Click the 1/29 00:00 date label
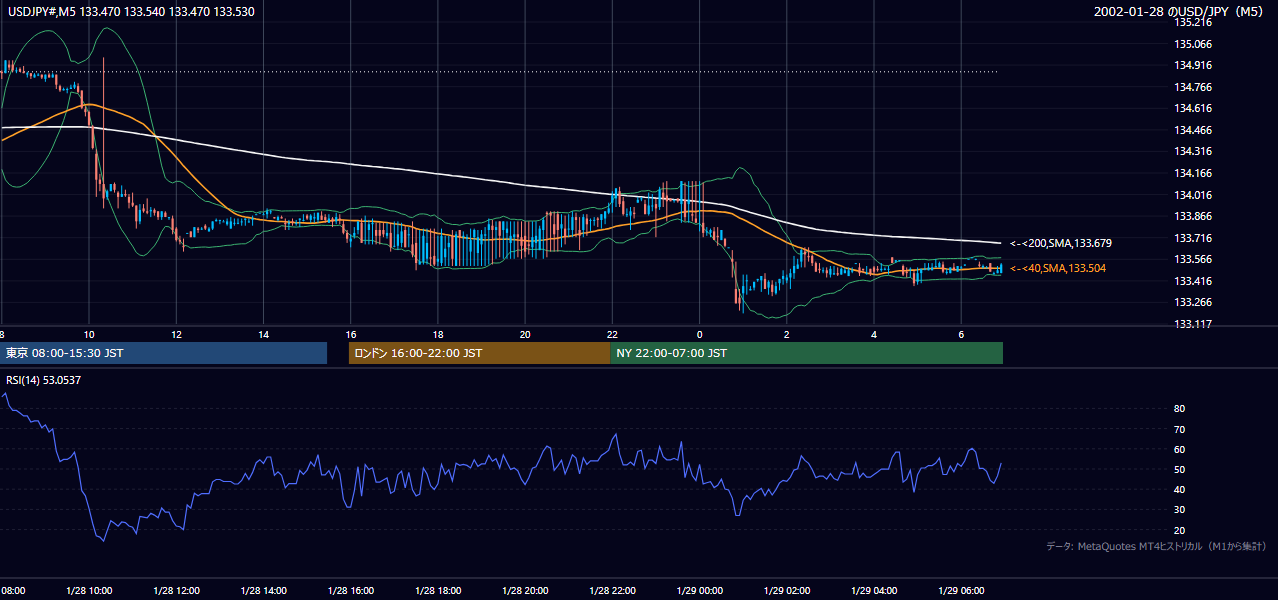This screenshot has height=600, width=1278. click(x=700, y=591)
